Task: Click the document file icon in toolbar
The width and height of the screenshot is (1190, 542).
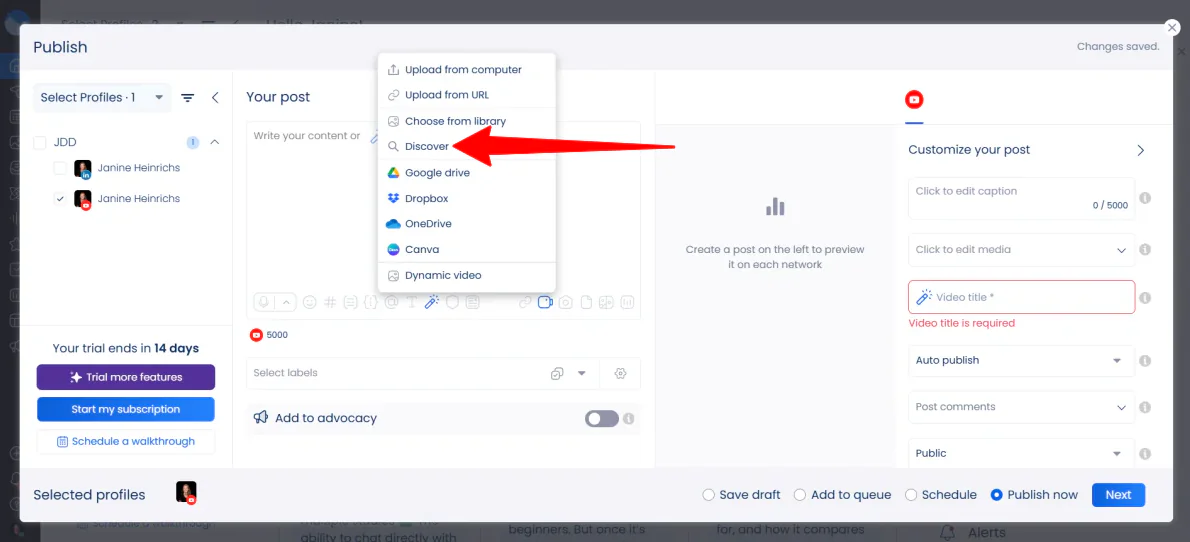Action: pos(586,302)
